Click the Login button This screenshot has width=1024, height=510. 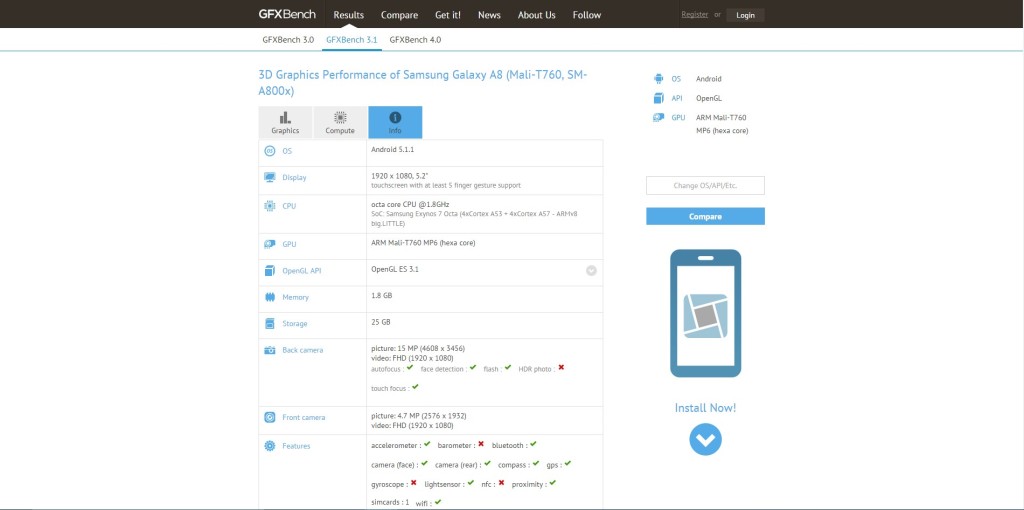[745, 15]
